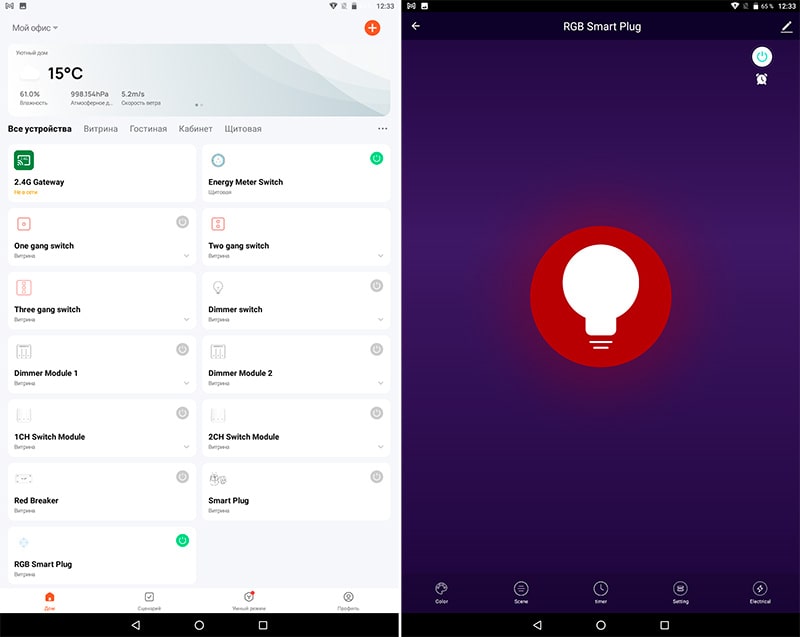Open the timer icon in bottom bar

click(600, 592)
